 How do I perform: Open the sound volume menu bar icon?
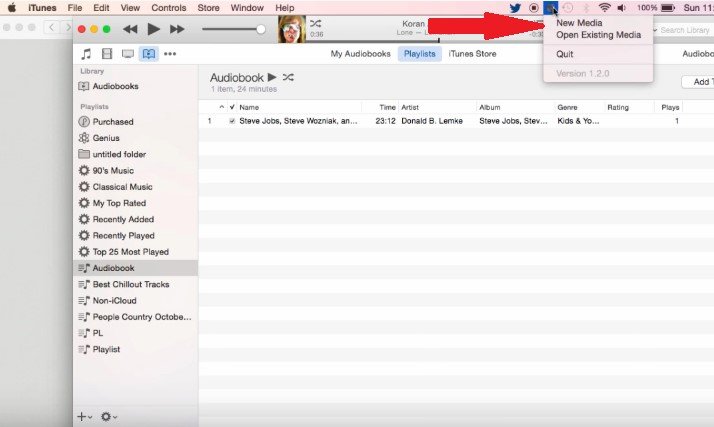point(622,8)
